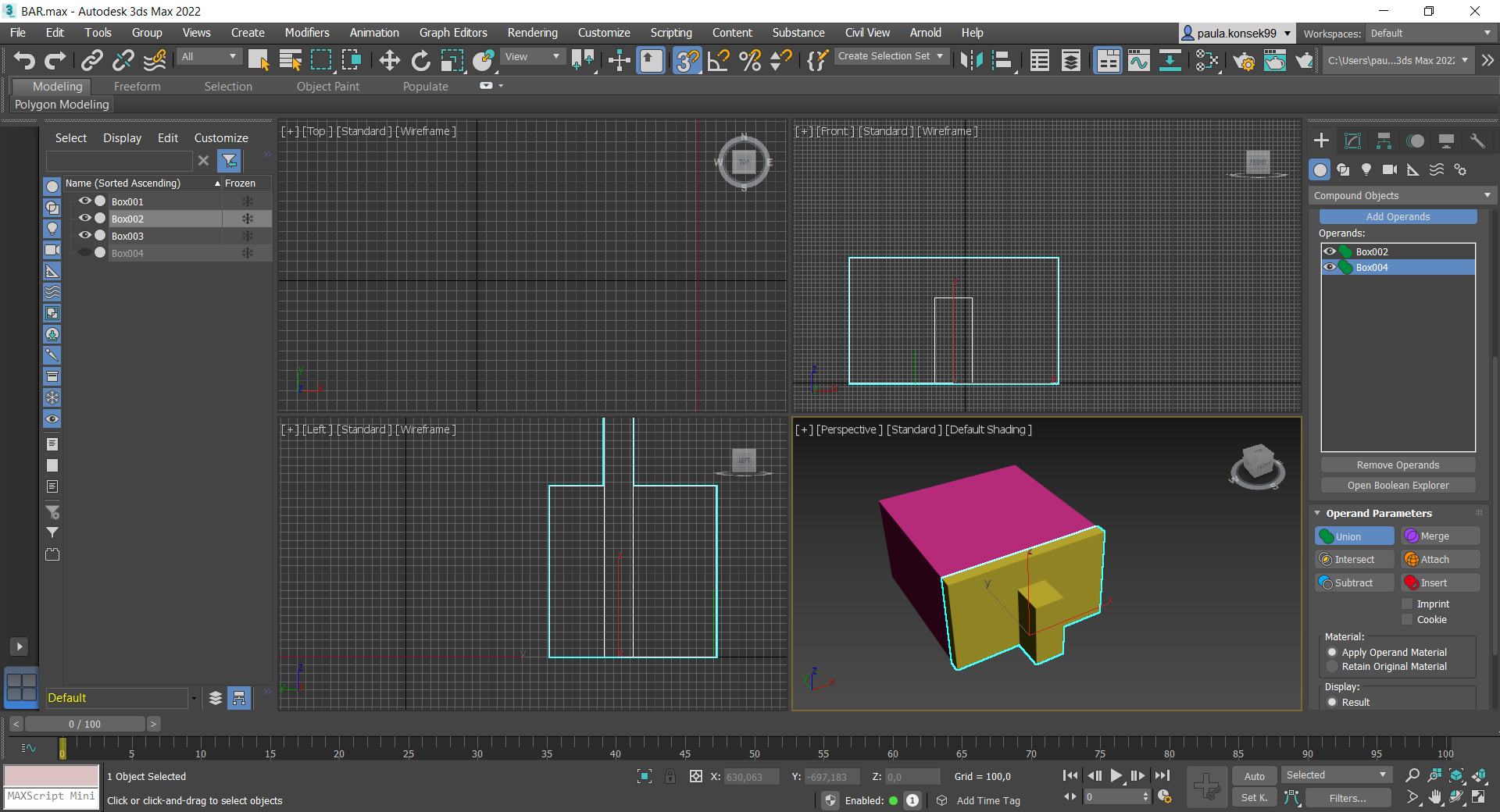Enable the Cookie checkbox
The height and width of the screenshot is (812, 1500).
tap(1407, 620)
